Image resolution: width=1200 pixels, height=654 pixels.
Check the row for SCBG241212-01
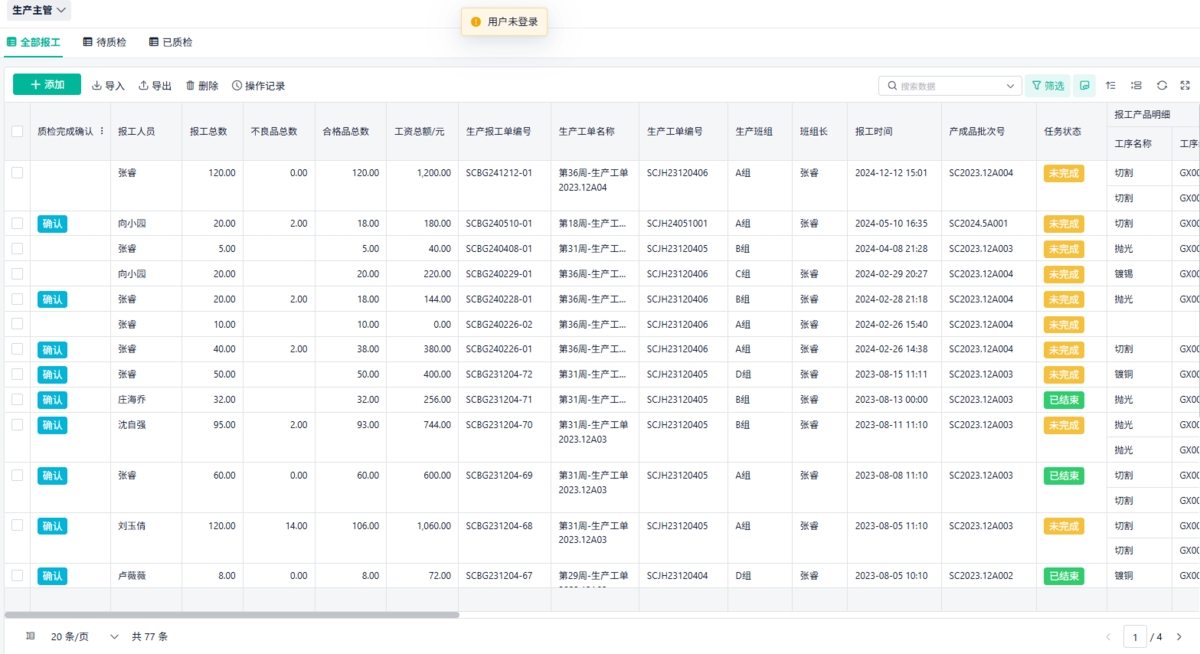(17, 173)
